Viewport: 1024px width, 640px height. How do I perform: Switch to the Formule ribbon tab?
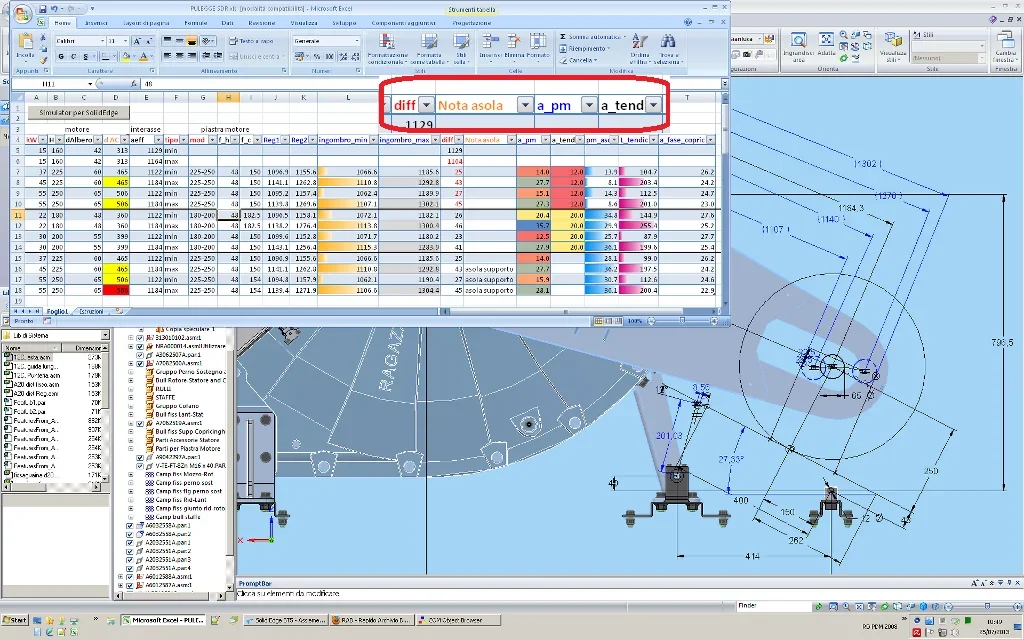click(x=196, y=21)
